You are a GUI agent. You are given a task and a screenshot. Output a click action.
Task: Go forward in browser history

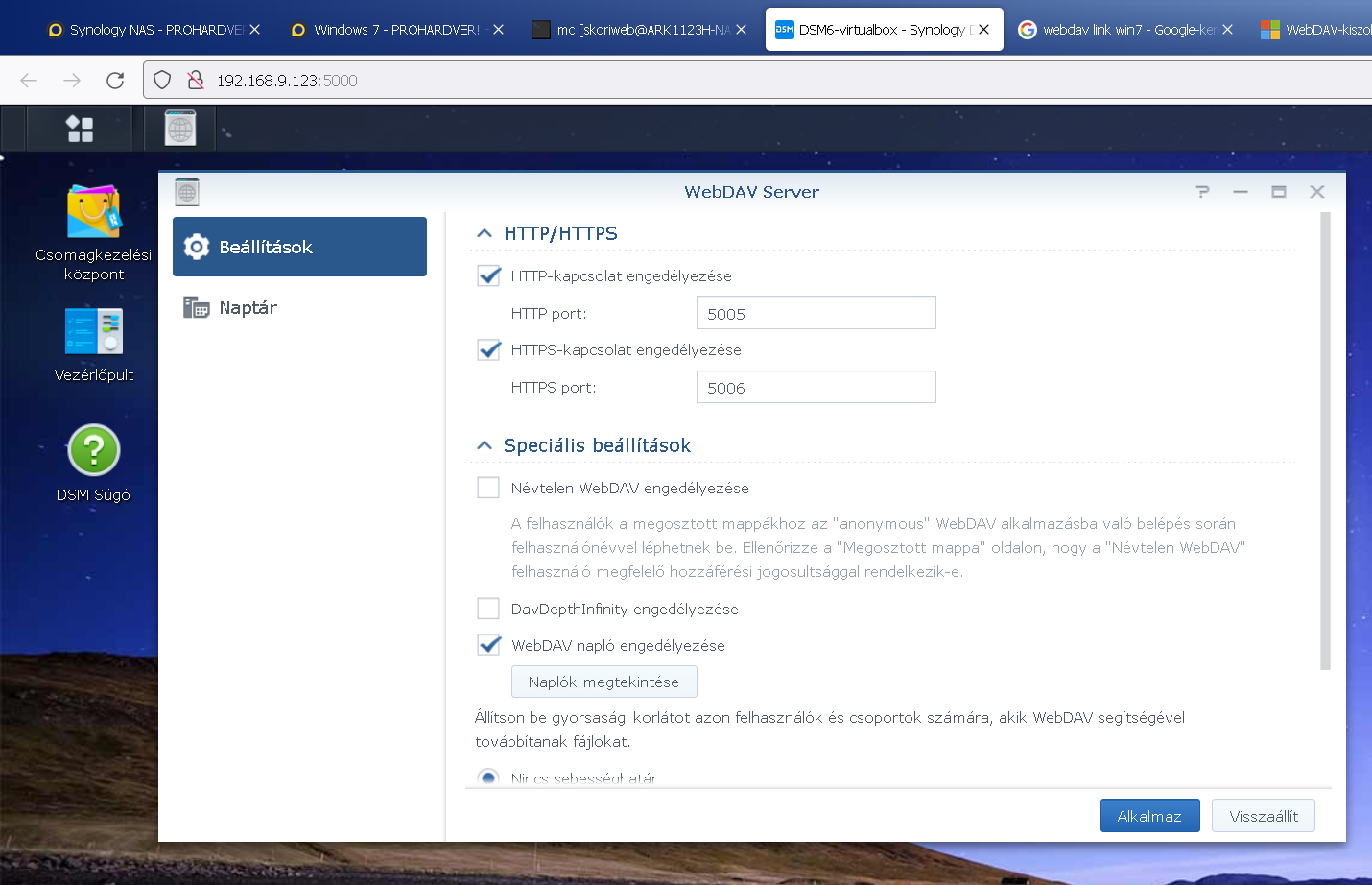(x=72, y=81)
